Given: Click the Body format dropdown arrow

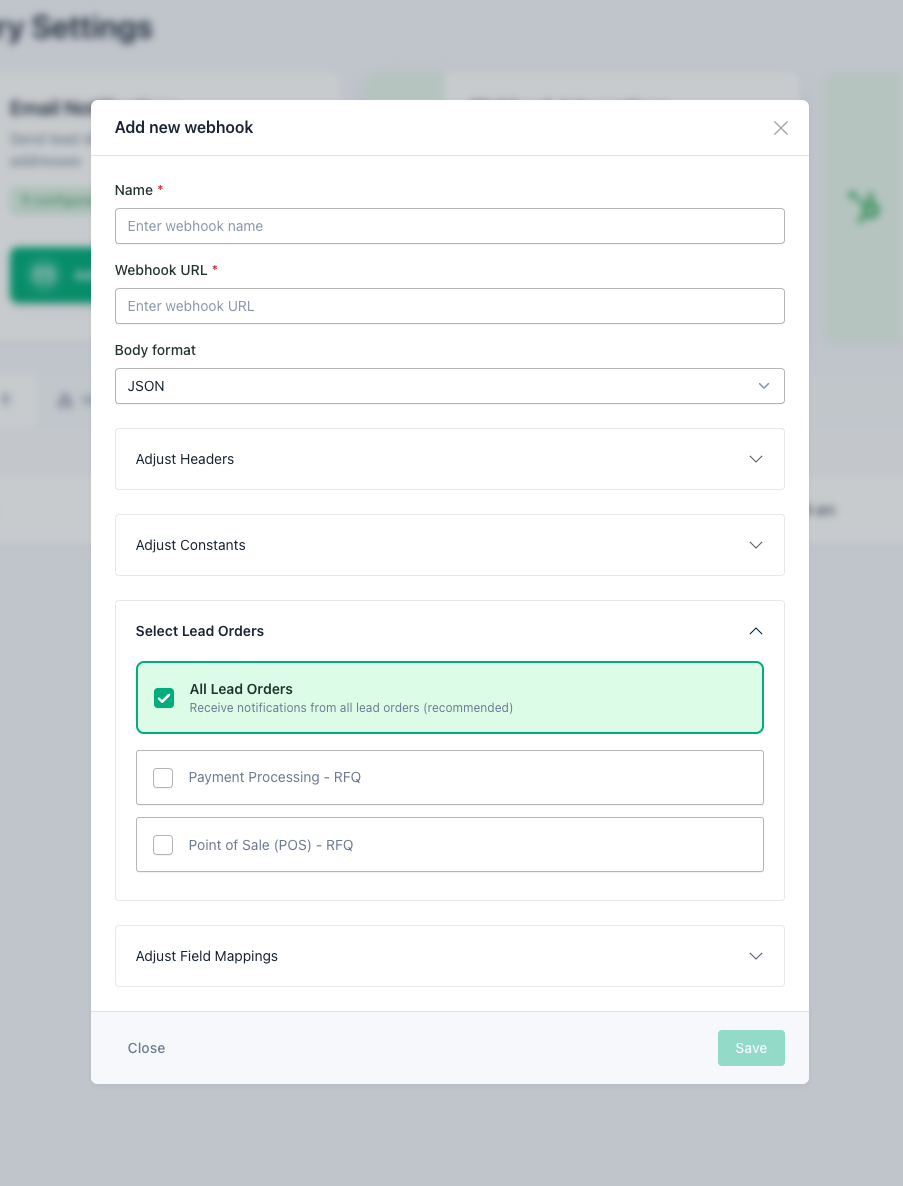Looking at the screenshot, I should pyautogui.click(x=764, y=386).
